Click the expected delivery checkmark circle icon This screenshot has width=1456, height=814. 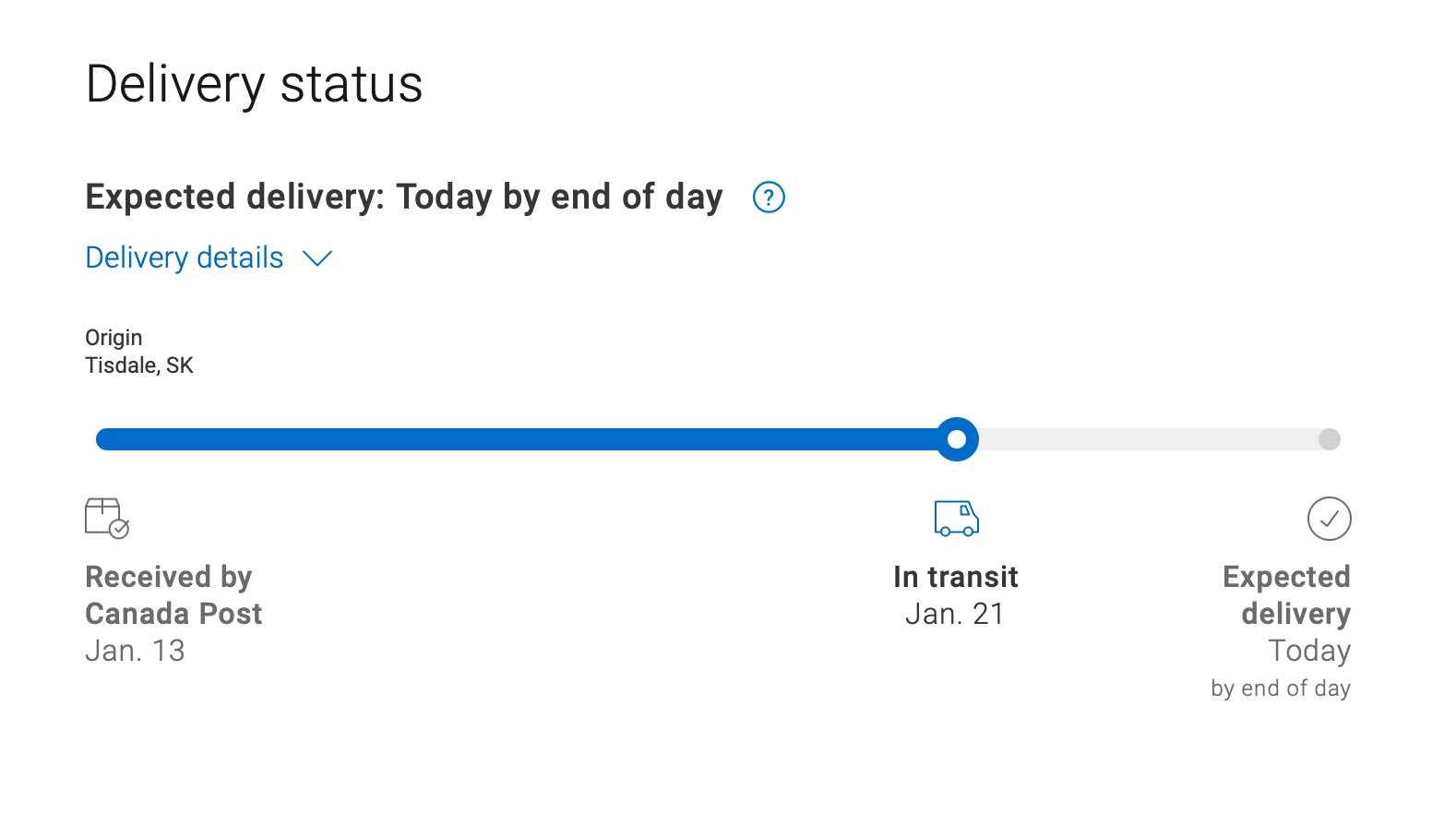(1329, 519)
